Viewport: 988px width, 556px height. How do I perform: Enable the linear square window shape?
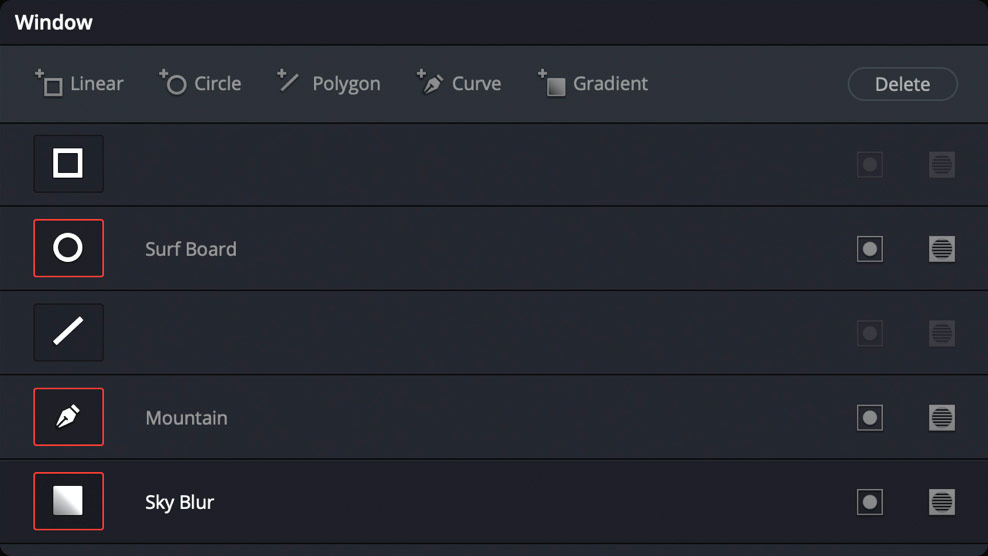(x=68, y=163)
